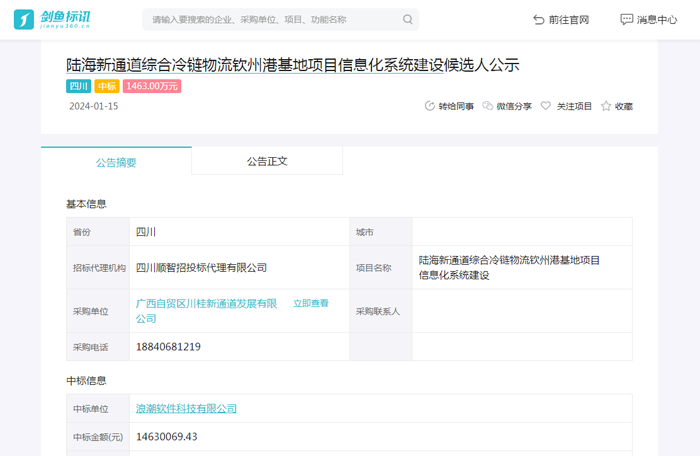This screenshot has height=456, width=700.
Task: Click the 项目名称 value cell
Action: (522, 268)
